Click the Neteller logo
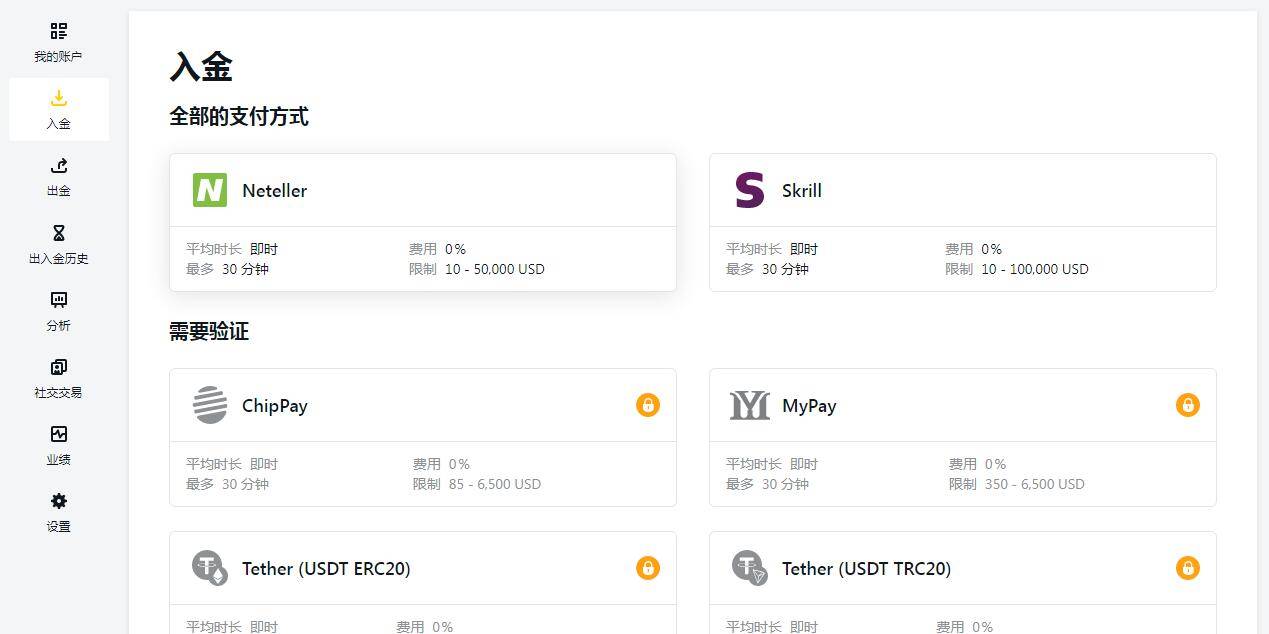1269x634 pixels. click(210, 190)
